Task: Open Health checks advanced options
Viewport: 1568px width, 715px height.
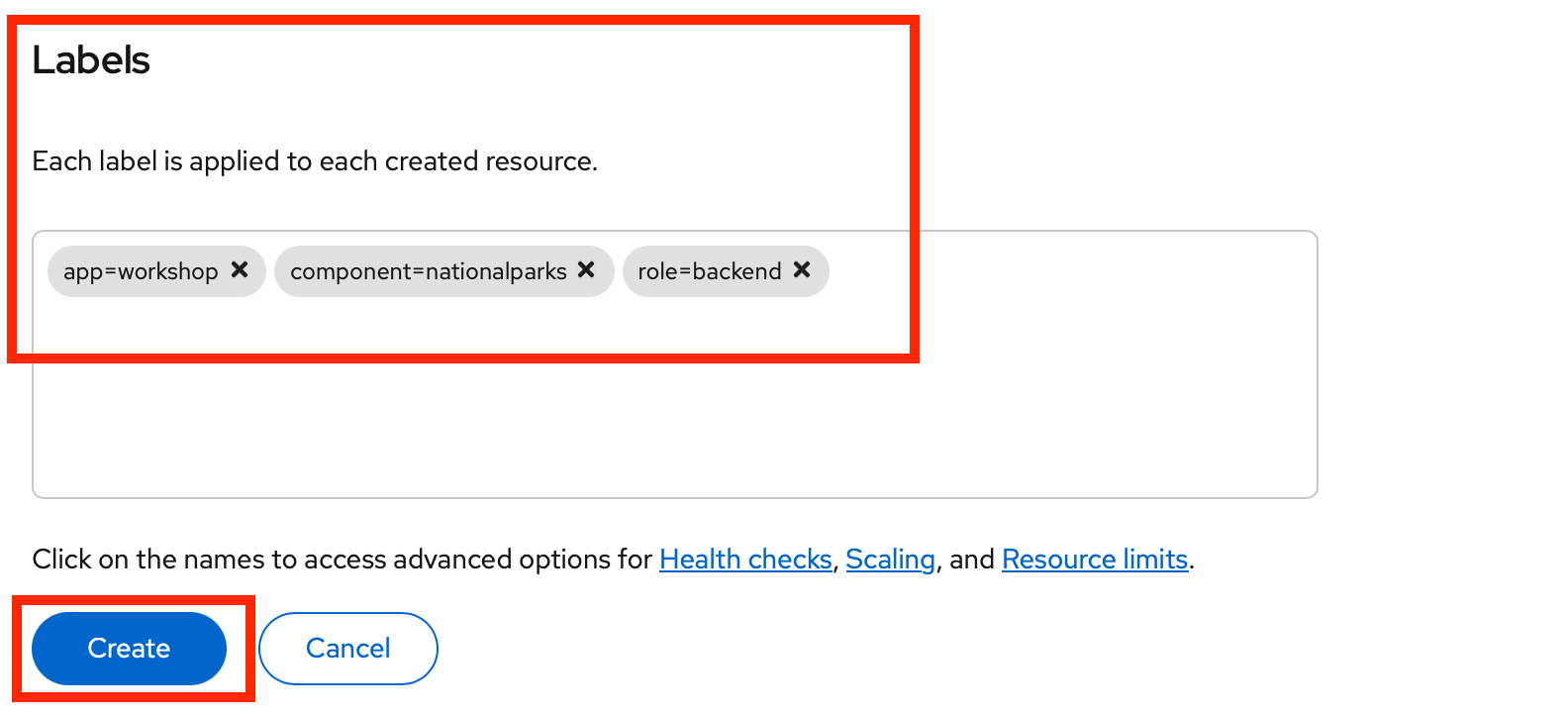Action: click(x=744, y=559)
